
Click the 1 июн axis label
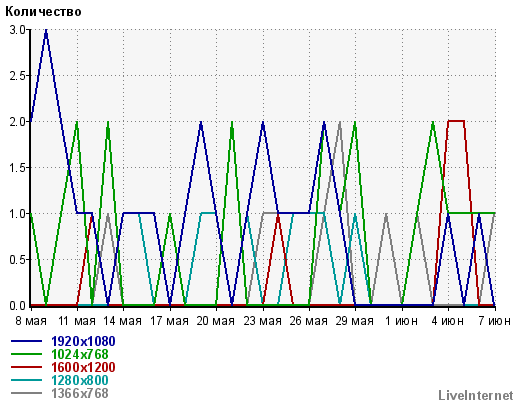(x=401, y=321)
